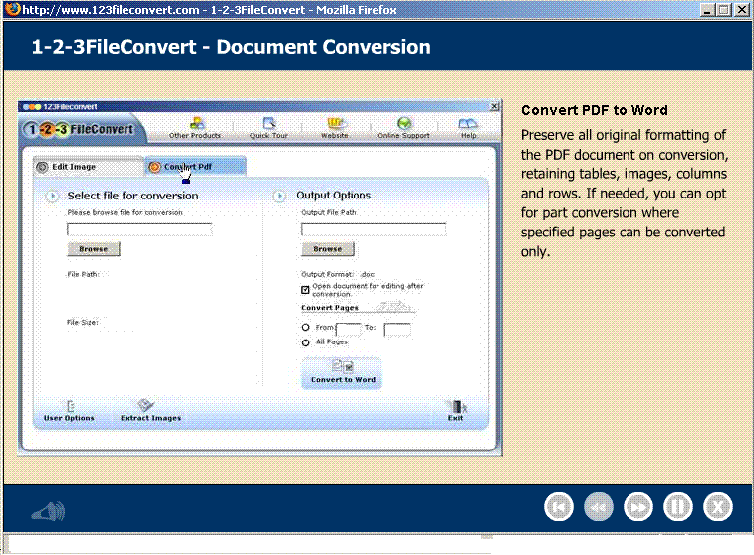The image size is (754, 555).
Task: Restart the tour with skip-to-start button
Action: click(559, 507)
